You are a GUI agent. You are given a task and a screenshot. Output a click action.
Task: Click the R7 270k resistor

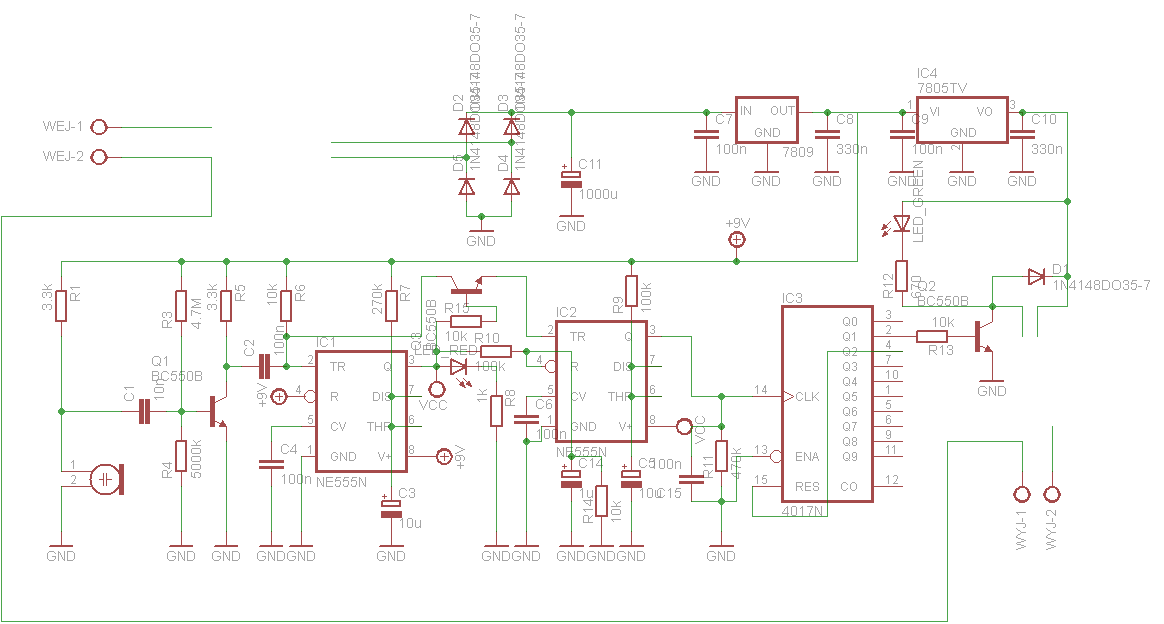pyautogui.click(x=391, y=306)
